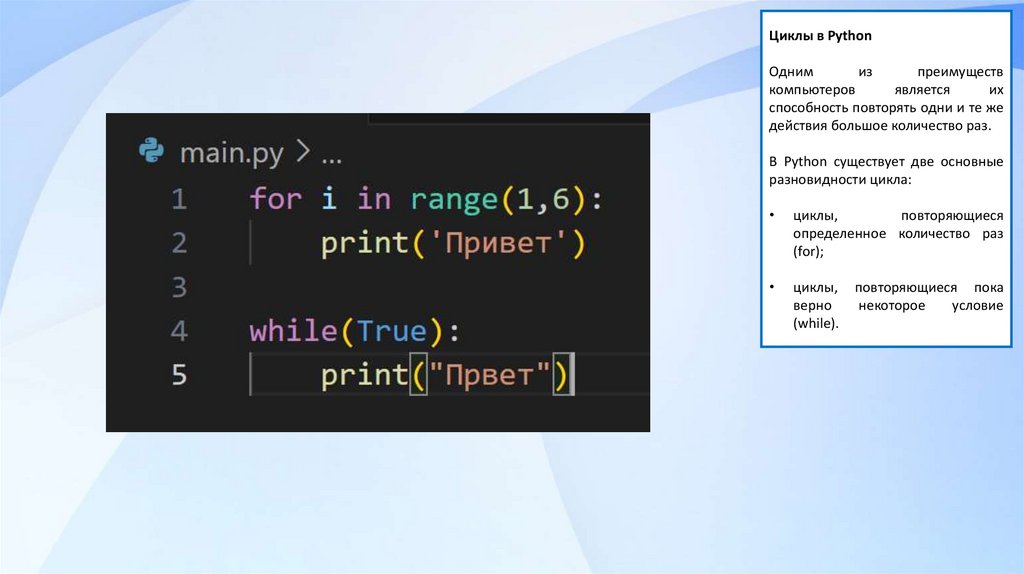
Task: Click the paragraph starting 'Одним из преимуществ'
Action: (886, 99)
